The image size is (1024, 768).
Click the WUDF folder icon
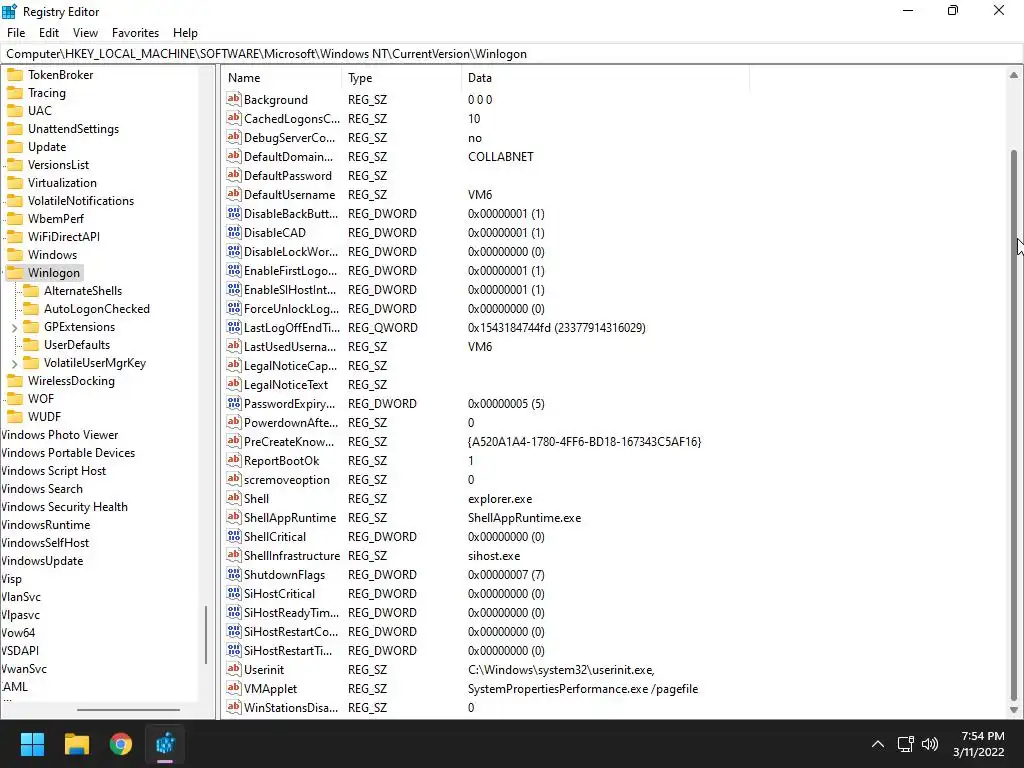coord(15,417)
